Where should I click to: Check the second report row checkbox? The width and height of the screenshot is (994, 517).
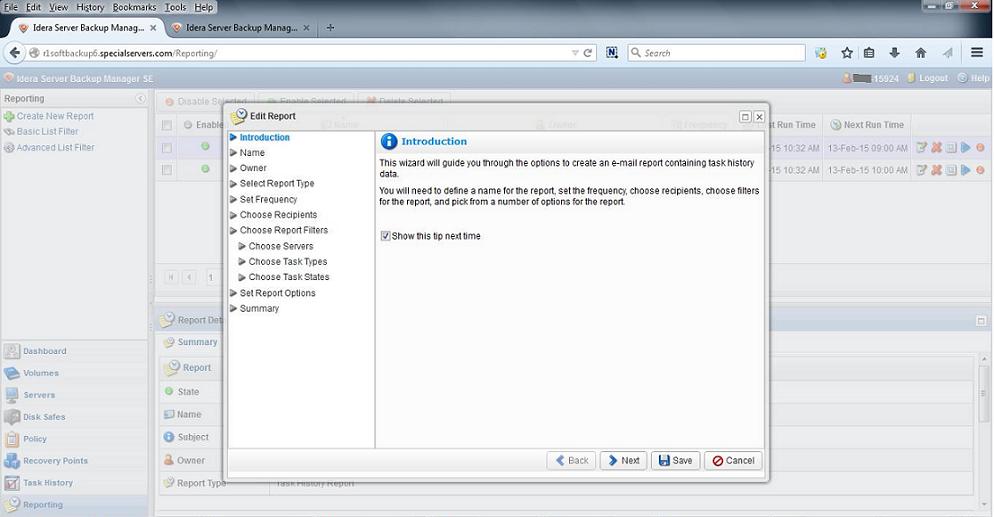pyautogui.click(x=167, y=170)
